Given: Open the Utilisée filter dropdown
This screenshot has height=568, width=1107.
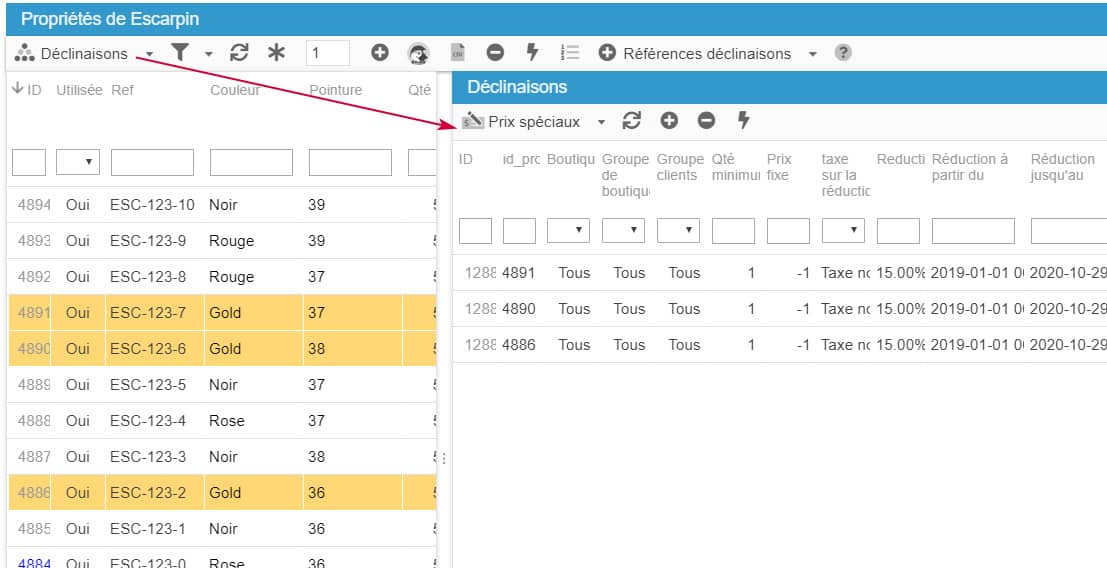Looking at the screenshot, I should click(77, 162).
